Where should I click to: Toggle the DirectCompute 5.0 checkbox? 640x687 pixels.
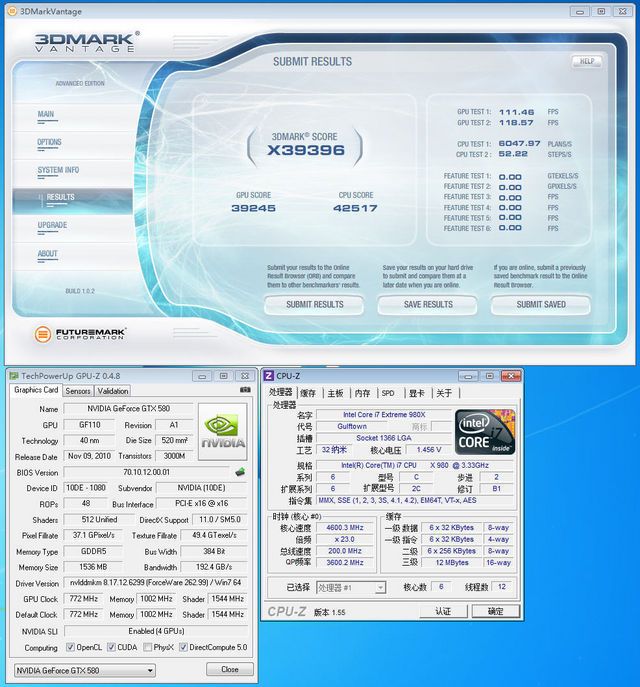coord(183,647)
